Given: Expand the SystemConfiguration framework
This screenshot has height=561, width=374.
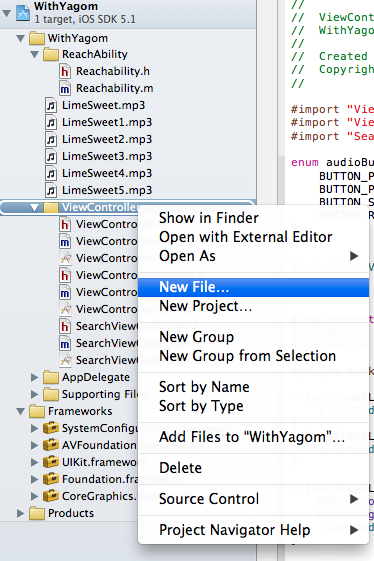Looking at the screenshot, I should 34,428.
